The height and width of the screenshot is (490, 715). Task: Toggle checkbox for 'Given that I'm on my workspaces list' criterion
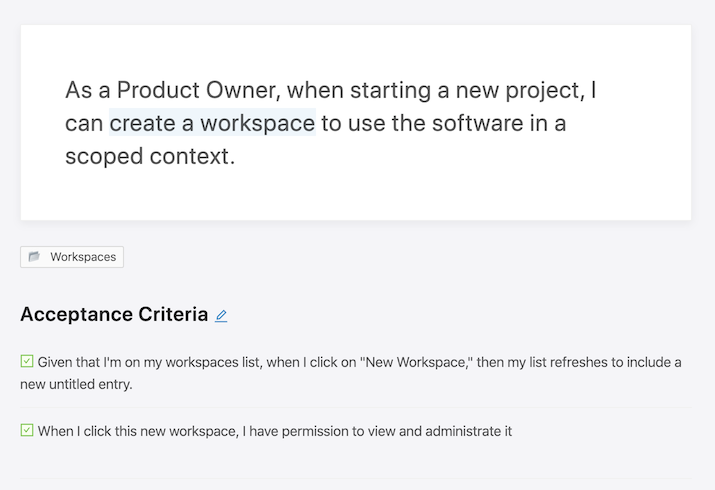pyautogui.click(x=27, y=361)
